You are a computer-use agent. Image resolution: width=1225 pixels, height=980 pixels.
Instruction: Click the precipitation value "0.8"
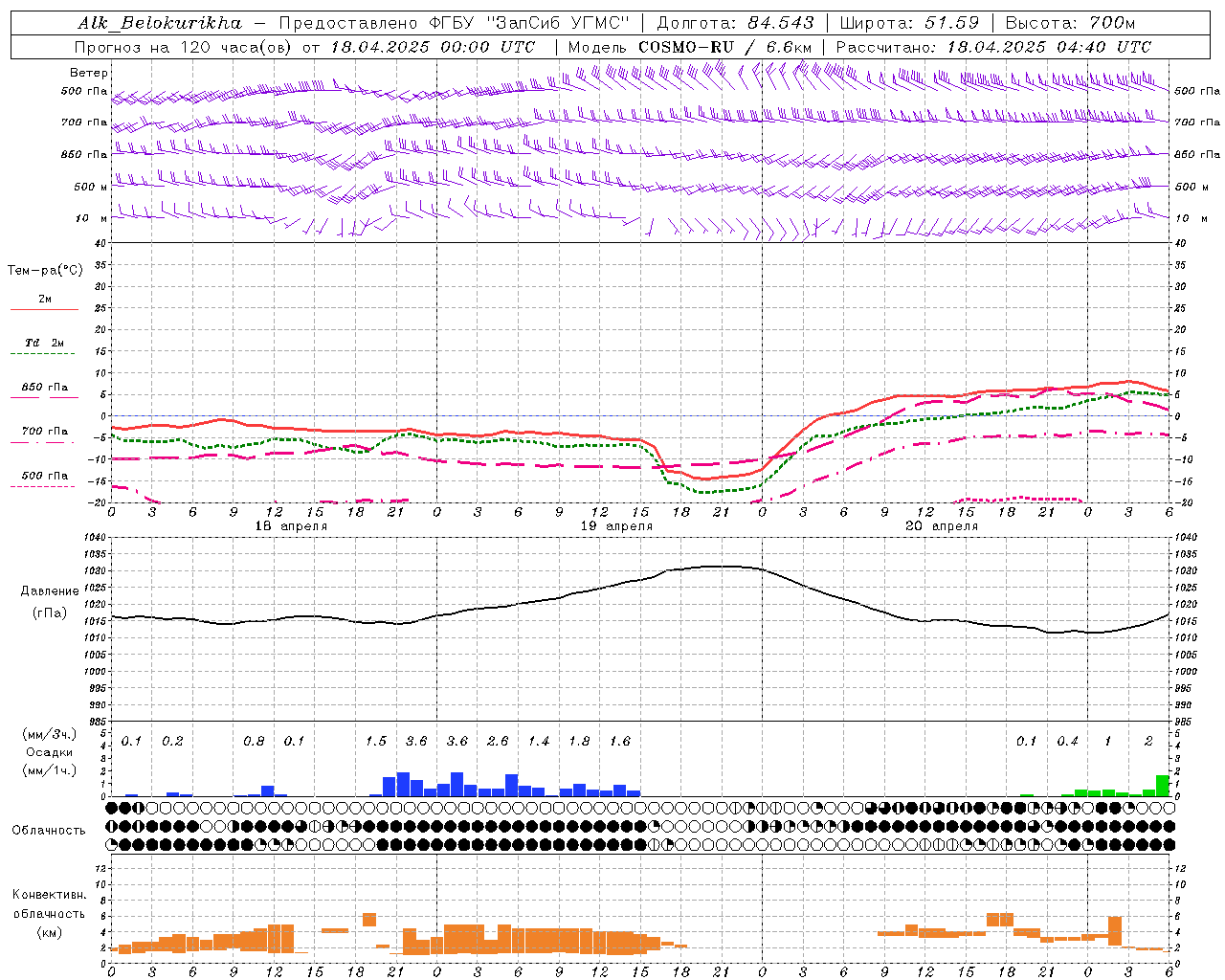click(254, 742)
